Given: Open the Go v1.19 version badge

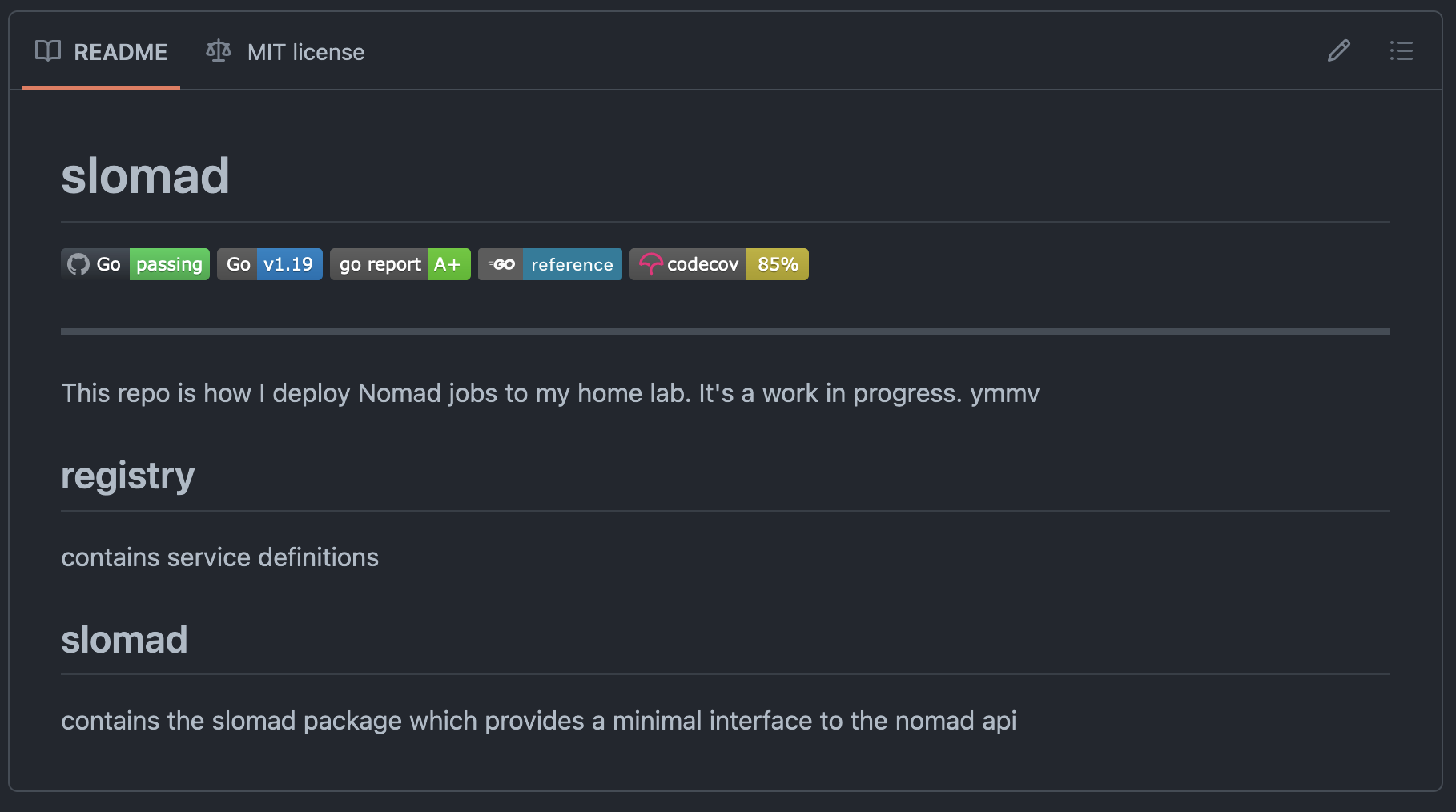Looking at the screenshot, I should point(270,264).
